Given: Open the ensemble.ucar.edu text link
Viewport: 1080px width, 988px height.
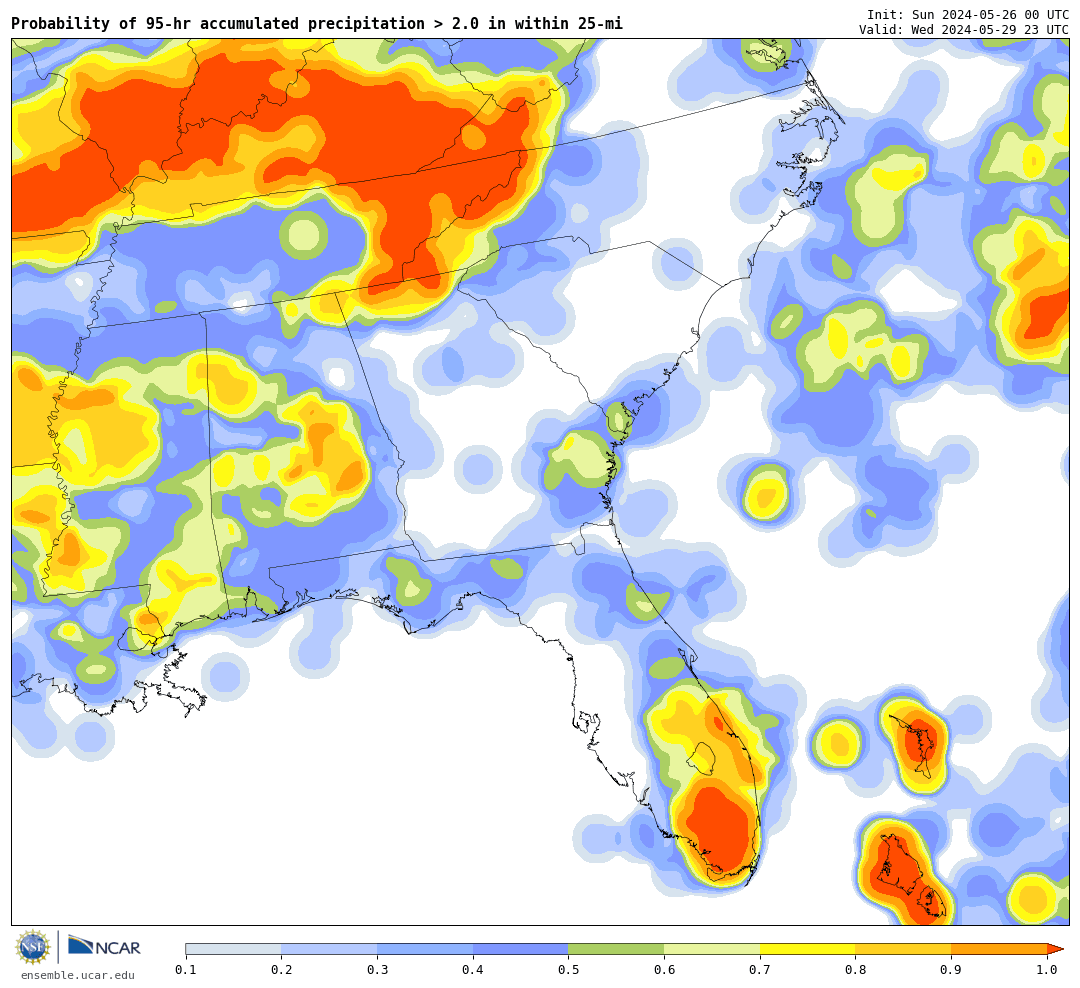Looking at the screenshot, I should (x=78, y=975).
